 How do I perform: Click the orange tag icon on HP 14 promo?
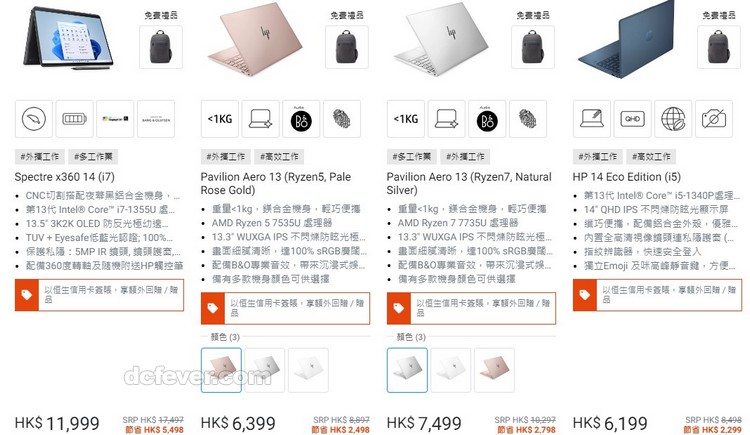(x=585, y=295)
